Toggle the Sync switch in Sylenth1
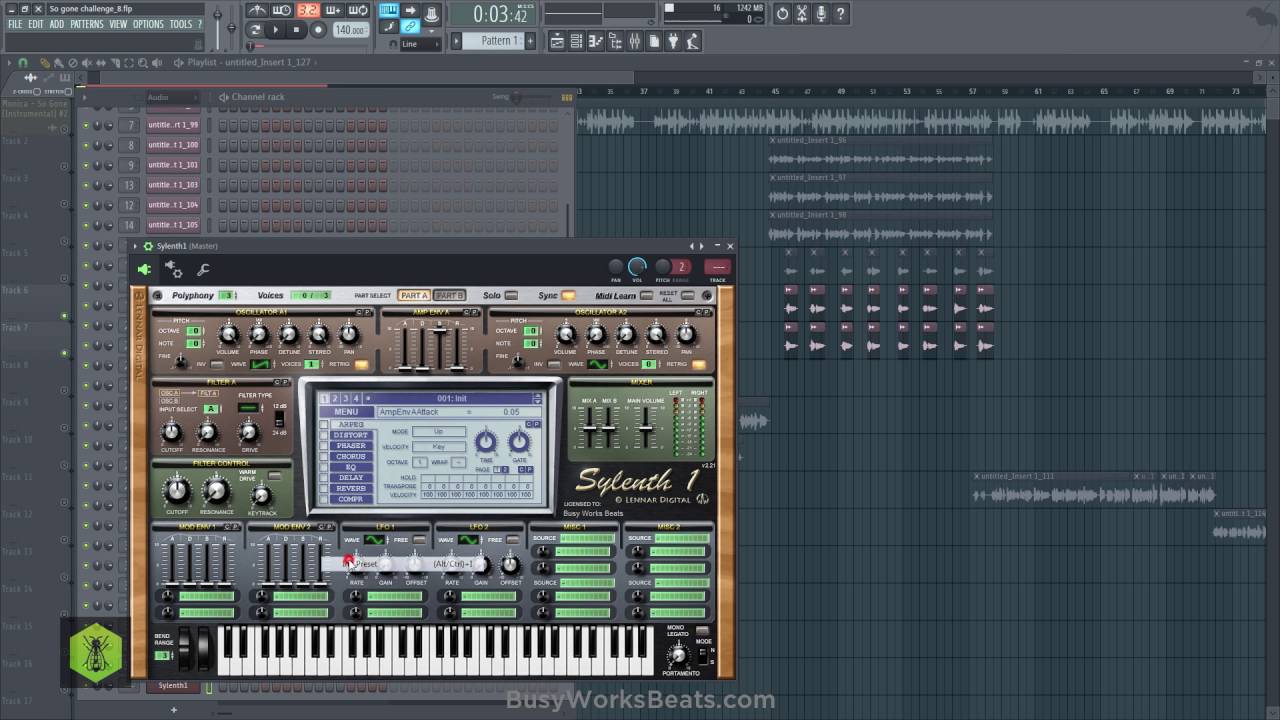1280x720 pixels. [x=568, y=296]
